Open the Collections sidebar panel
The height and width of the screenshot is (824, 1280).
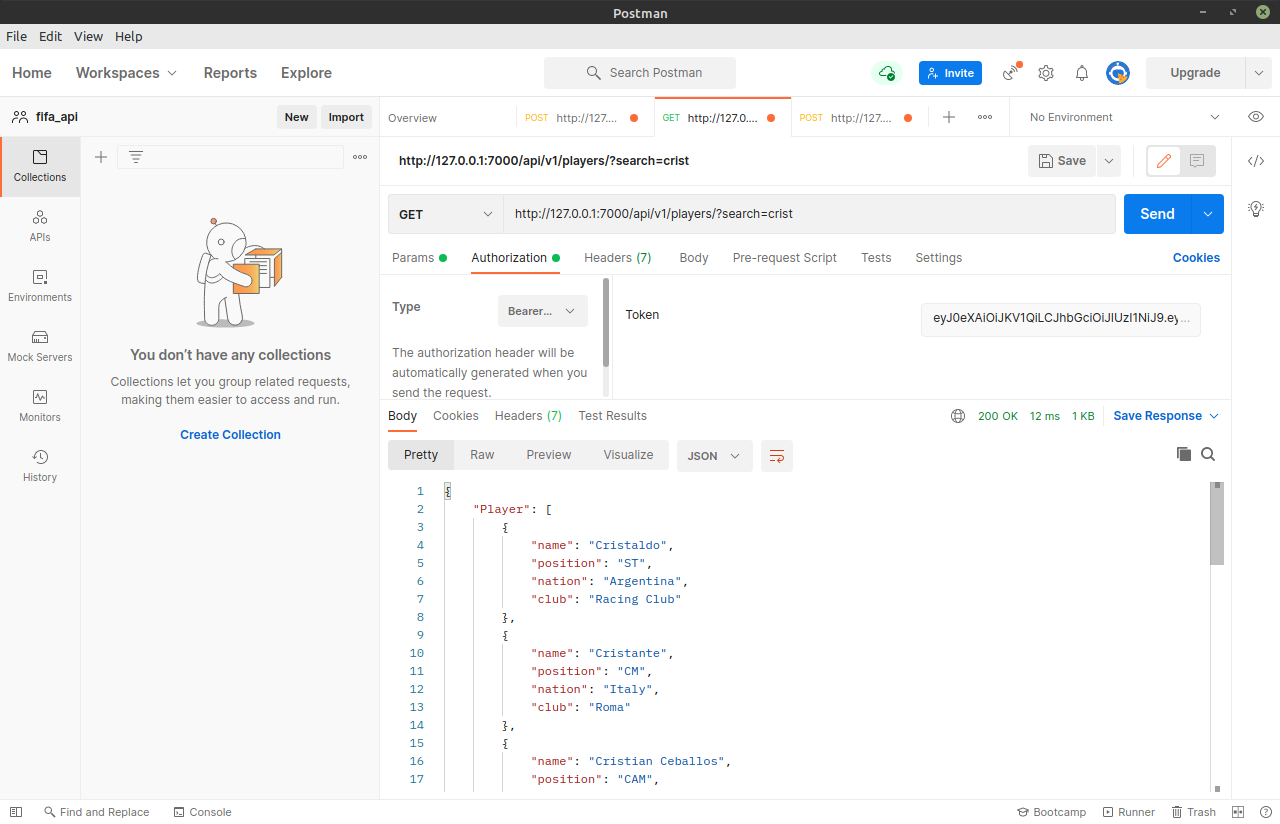(x=40, y=167)
